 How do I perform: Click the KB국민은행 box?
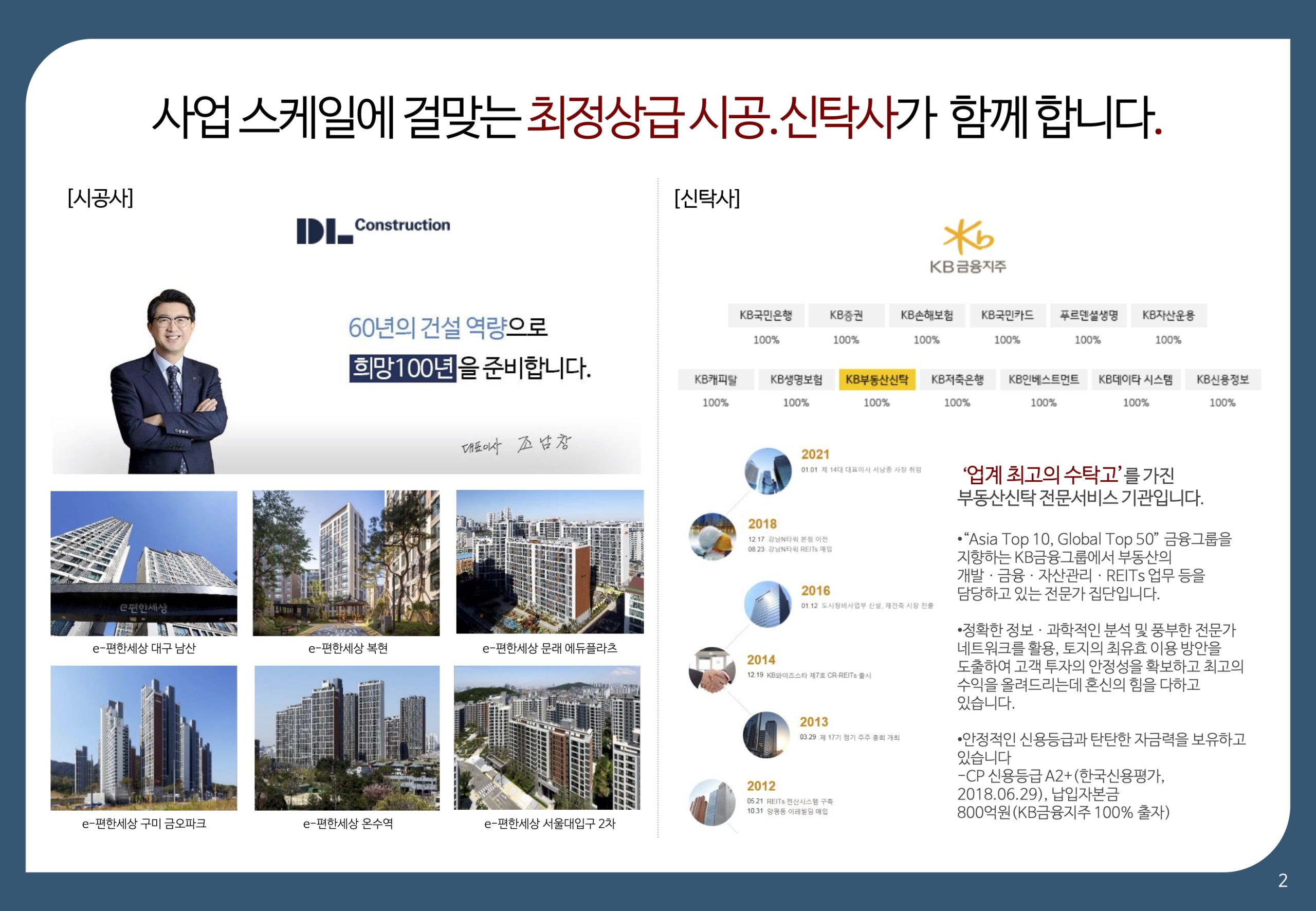766,315
